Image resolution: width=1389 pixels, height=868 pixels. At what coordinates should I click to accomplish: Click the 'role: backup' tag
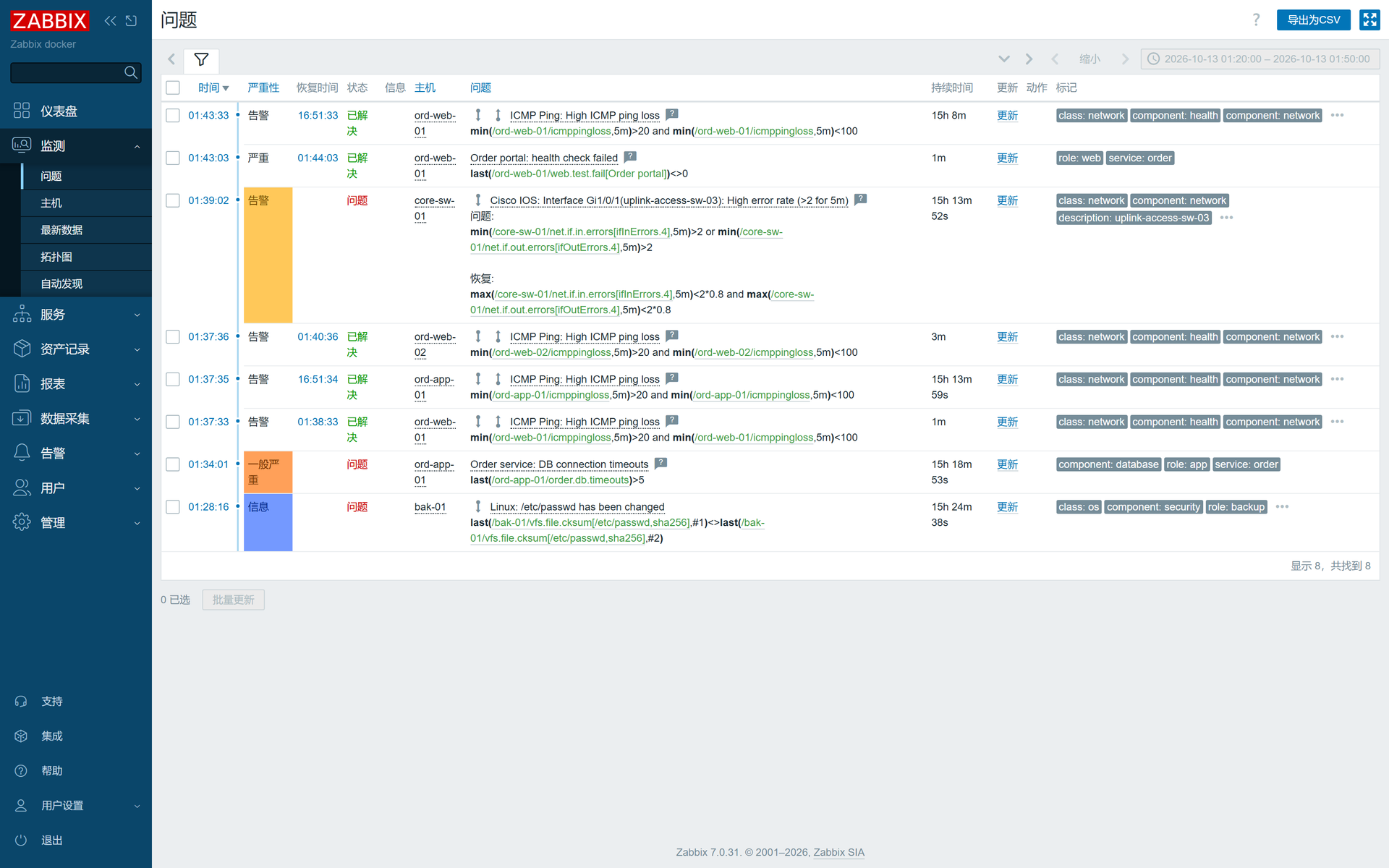tap(1236, 507)
